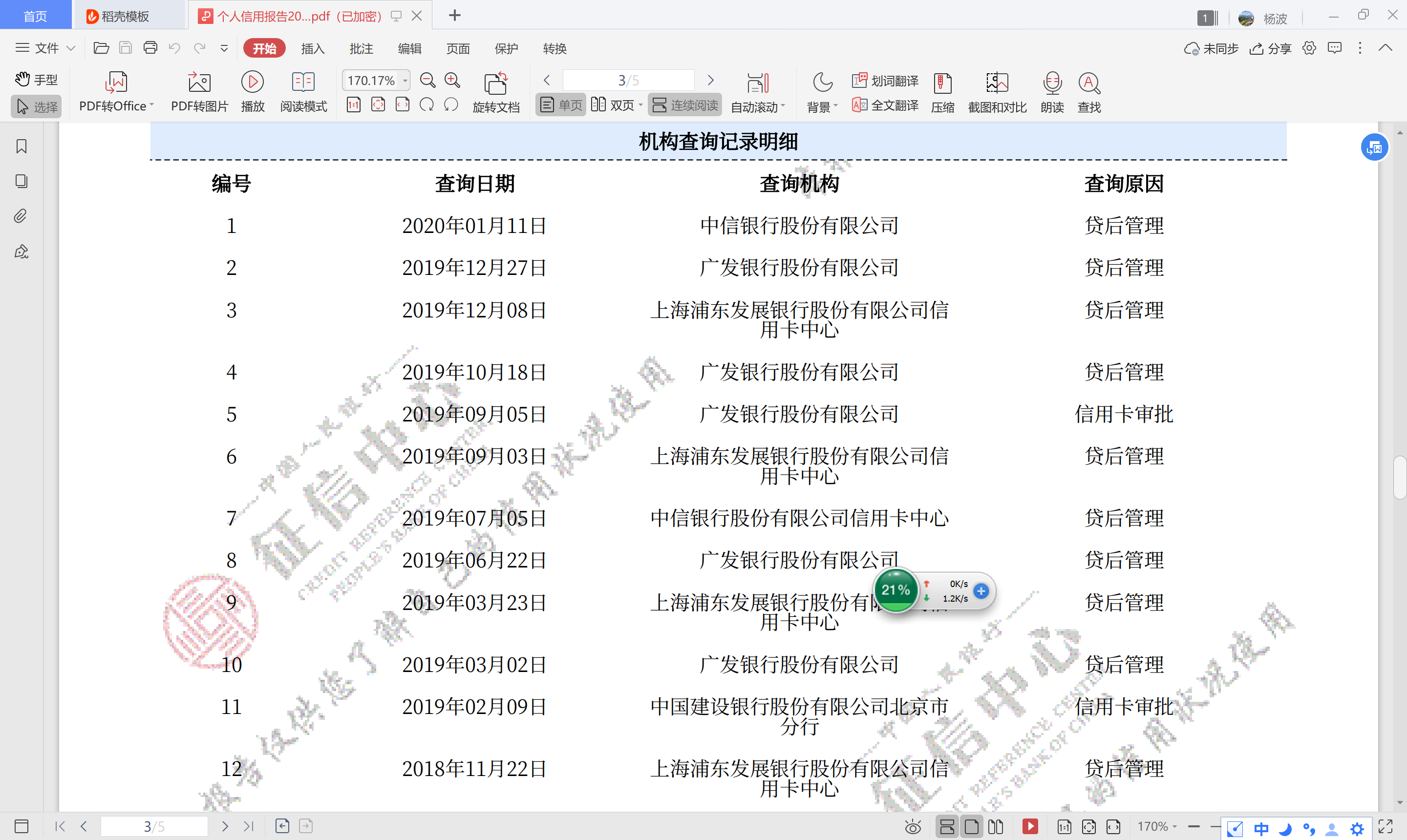Start slideshow with 播放
Viewport: 1407px width, 840px height.
tap(253, 92)
